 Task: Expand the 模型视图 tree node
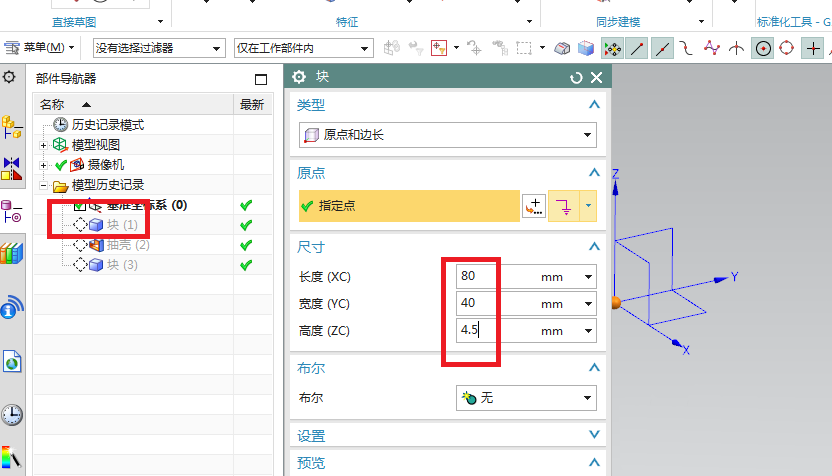[44, 145]
